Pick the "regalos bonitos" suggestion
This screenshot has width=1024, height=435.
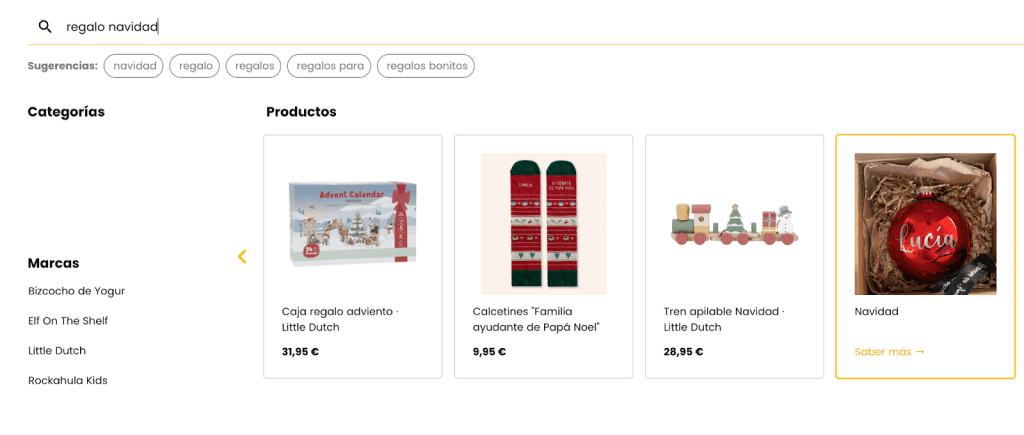426,66
